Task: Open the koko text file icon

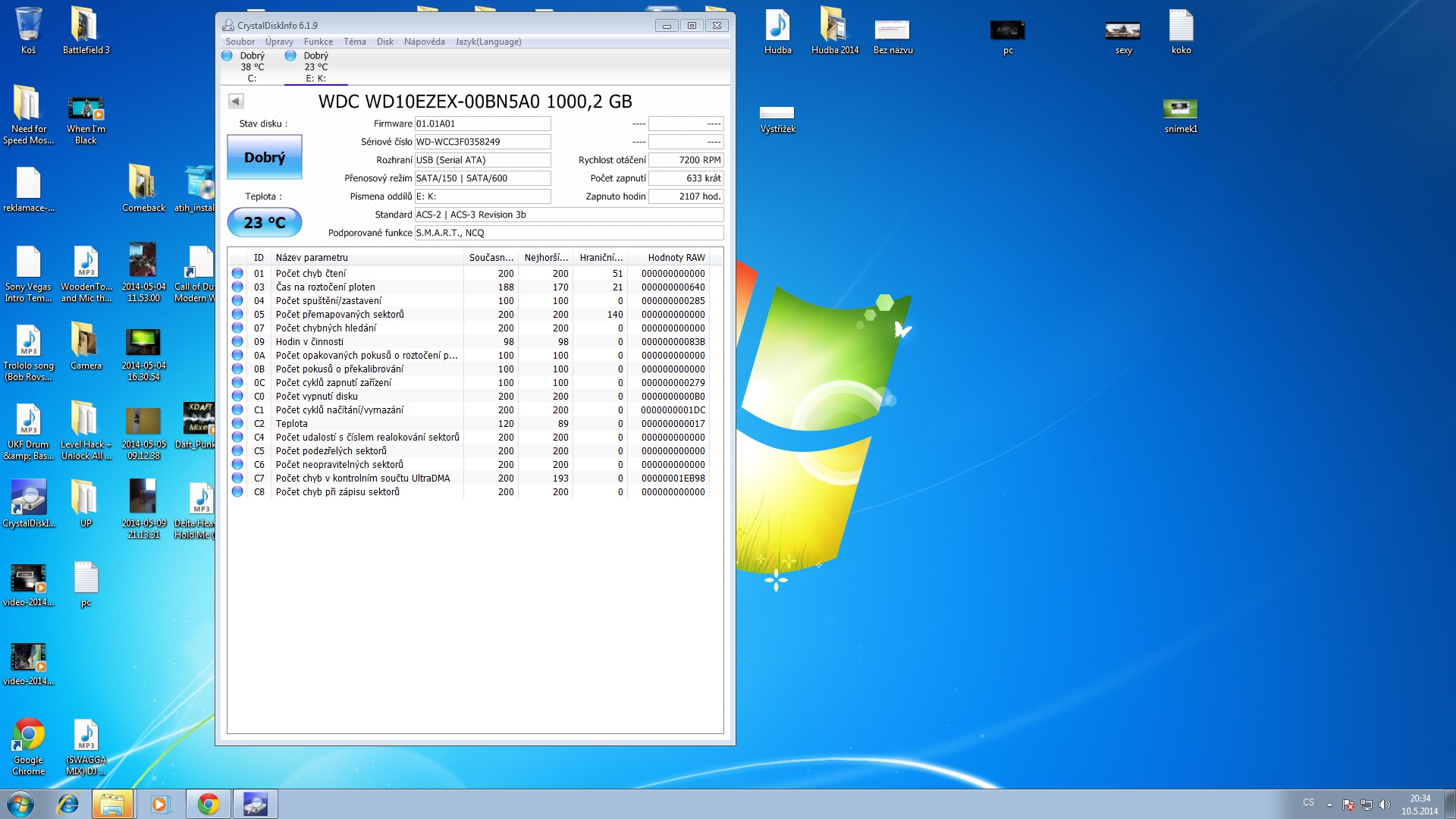Action: [1181, 30]
